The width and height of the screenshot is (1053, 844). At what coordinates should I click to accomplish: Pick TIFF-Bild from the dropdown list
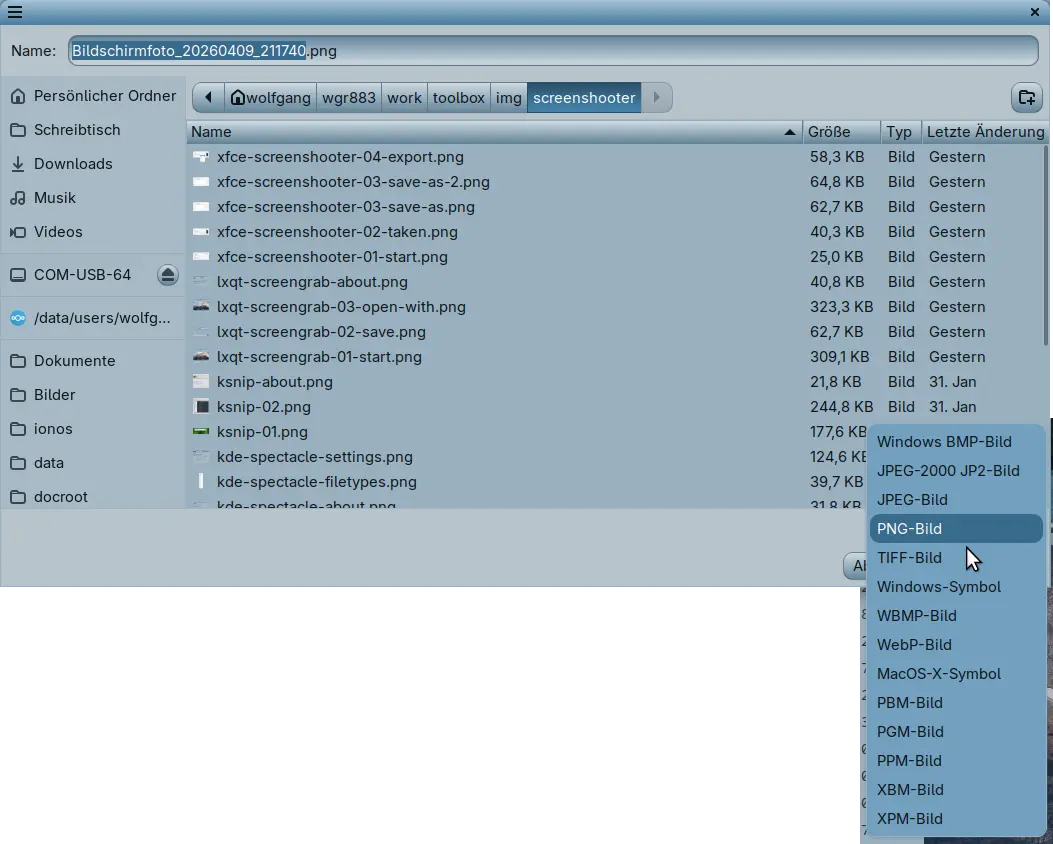point(956,557)
